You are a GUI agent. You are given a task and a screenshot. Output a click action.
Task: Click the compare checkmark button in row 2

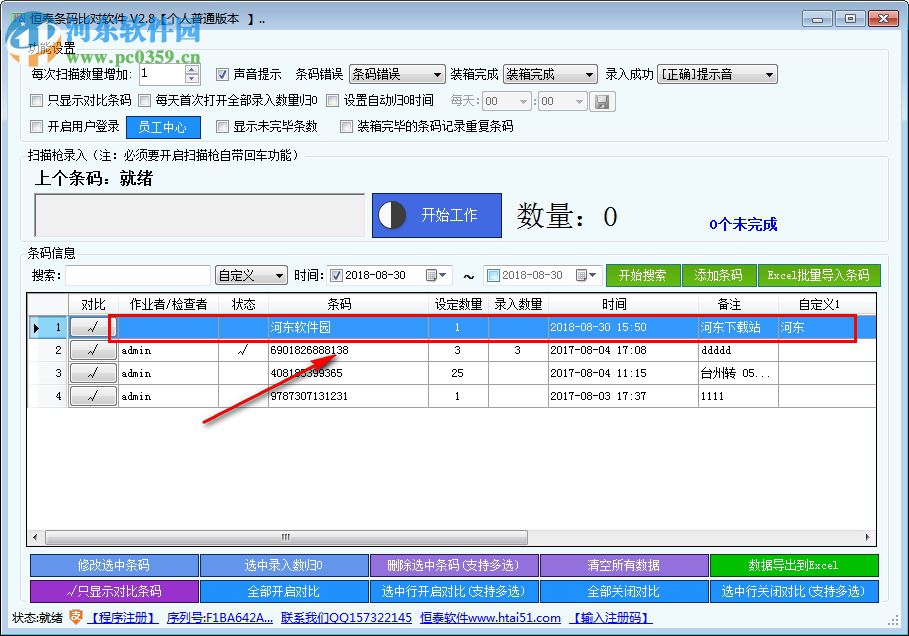[x=93, y=350]
